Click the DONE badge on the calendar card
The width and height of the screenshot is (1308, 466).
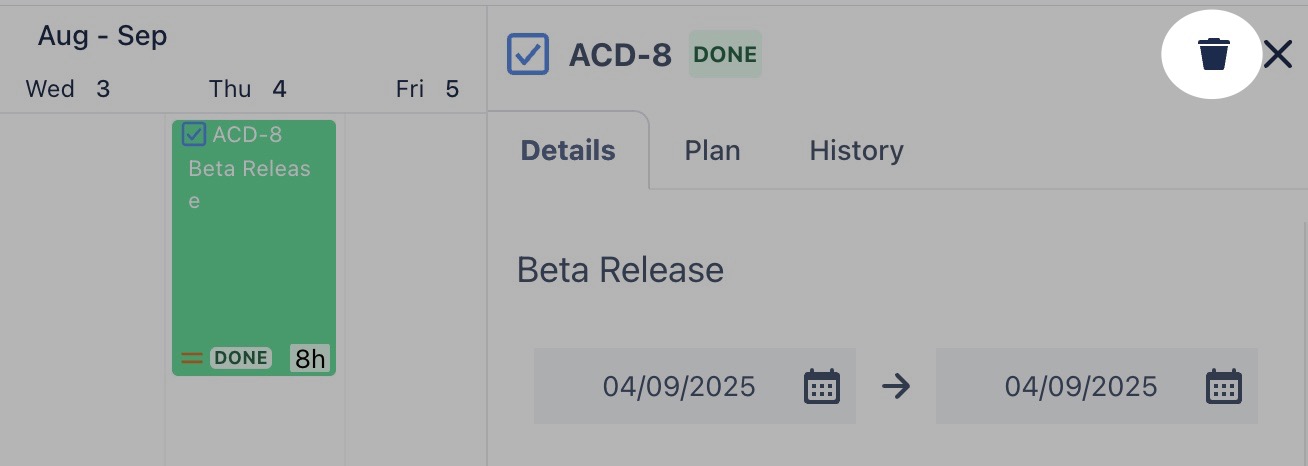(x=241, y=358)
